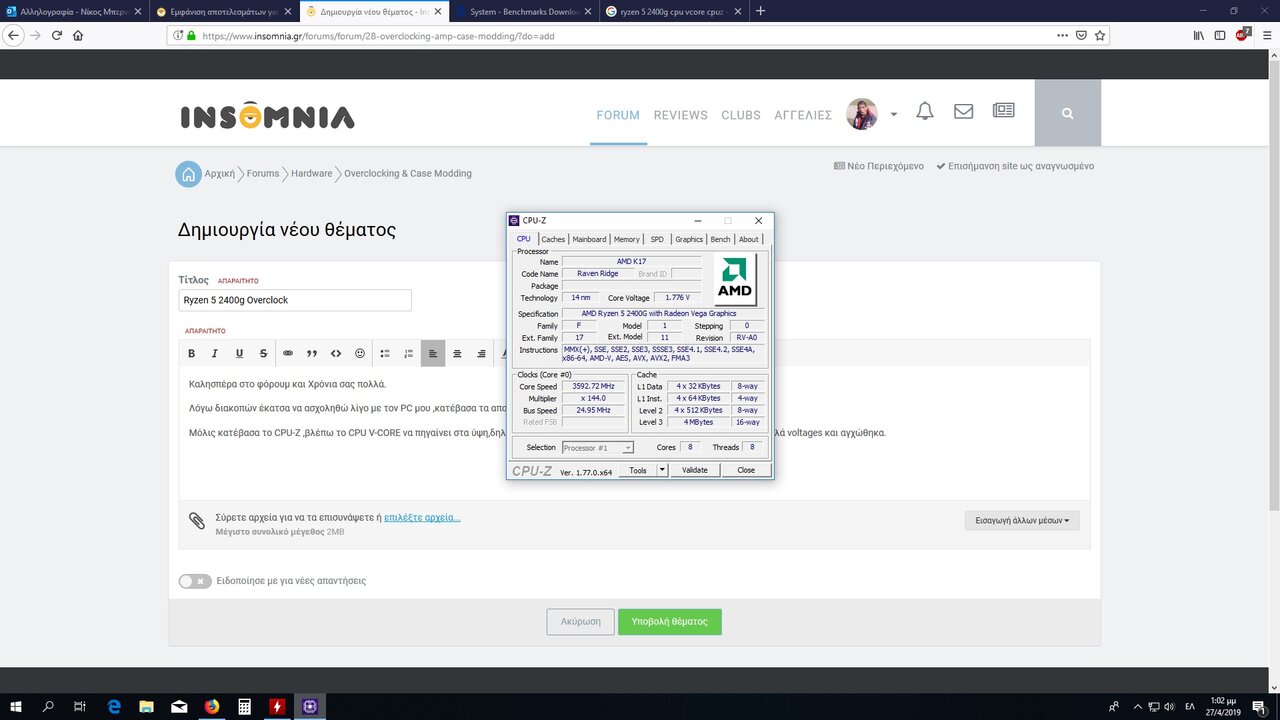
Task: Click the site search magnifier button
Action: point(1068,113)
